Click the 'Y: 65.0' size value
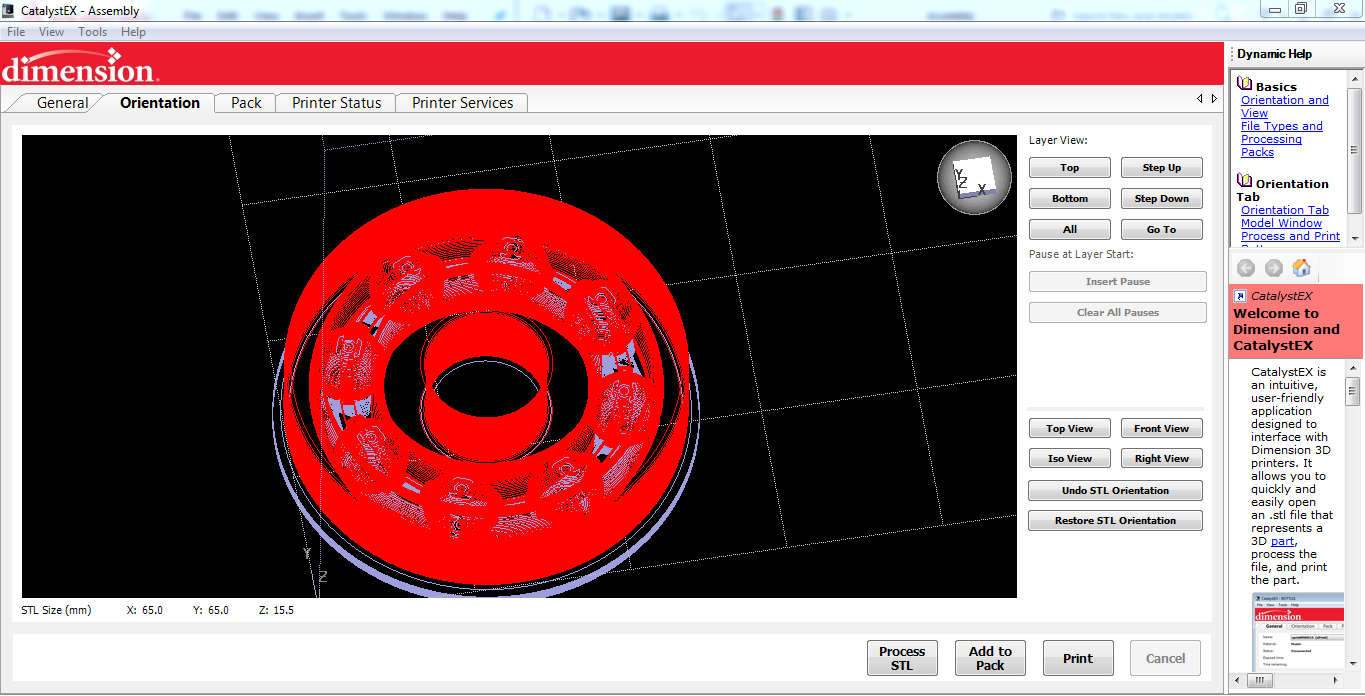This screenshot has width=1365, height=696. 211,610
